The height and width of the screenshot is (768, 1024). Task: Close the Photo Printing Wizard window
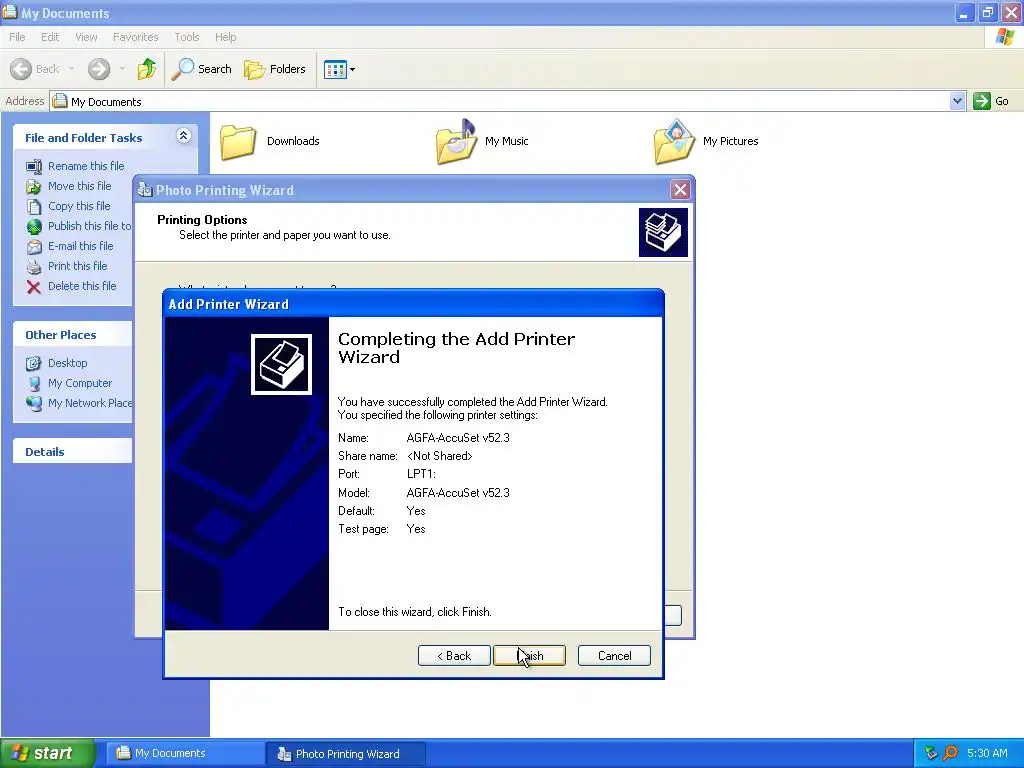point(680,189)
